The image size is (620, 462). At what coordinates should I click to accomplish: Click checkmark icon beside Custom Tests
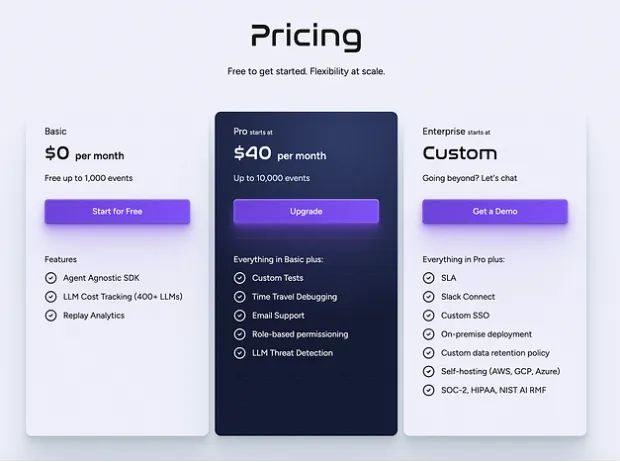[x=239, y=278]
